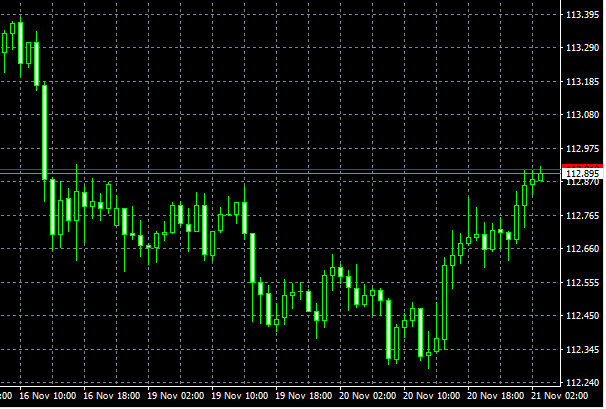Click the 20 Nov 18:00 time label
The image size is (606, 409).
pyautogui.click(x=495, y=396)
